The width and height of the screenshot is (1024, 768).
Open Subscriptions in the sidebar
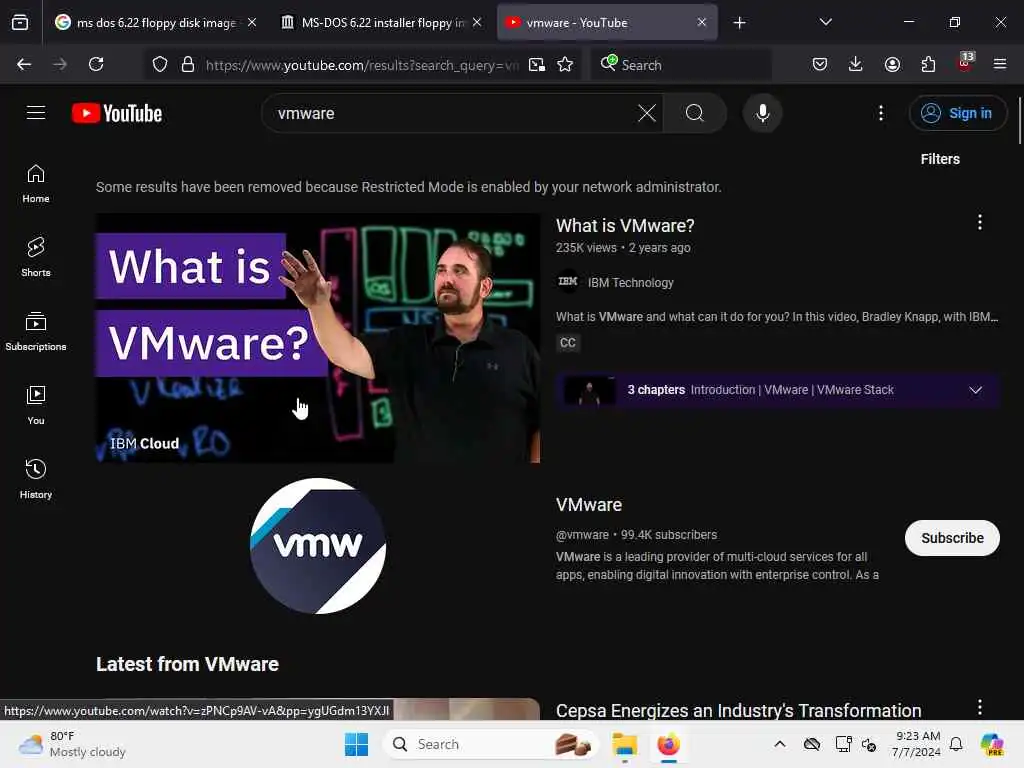(36, 332)
